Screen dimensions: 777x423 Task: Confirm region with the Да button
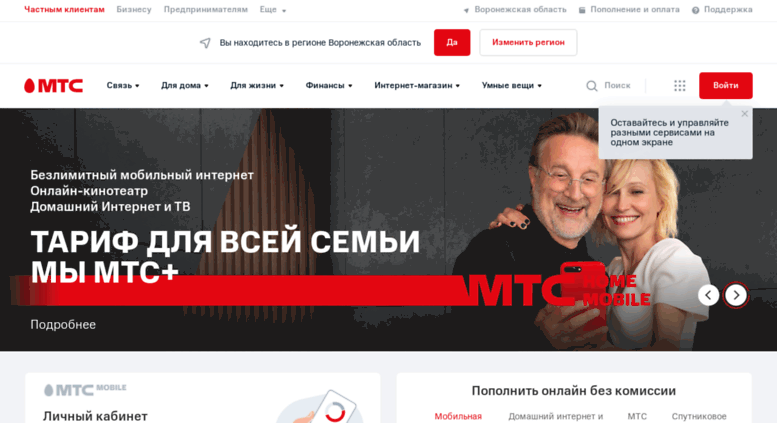click(x=452, y=43)
